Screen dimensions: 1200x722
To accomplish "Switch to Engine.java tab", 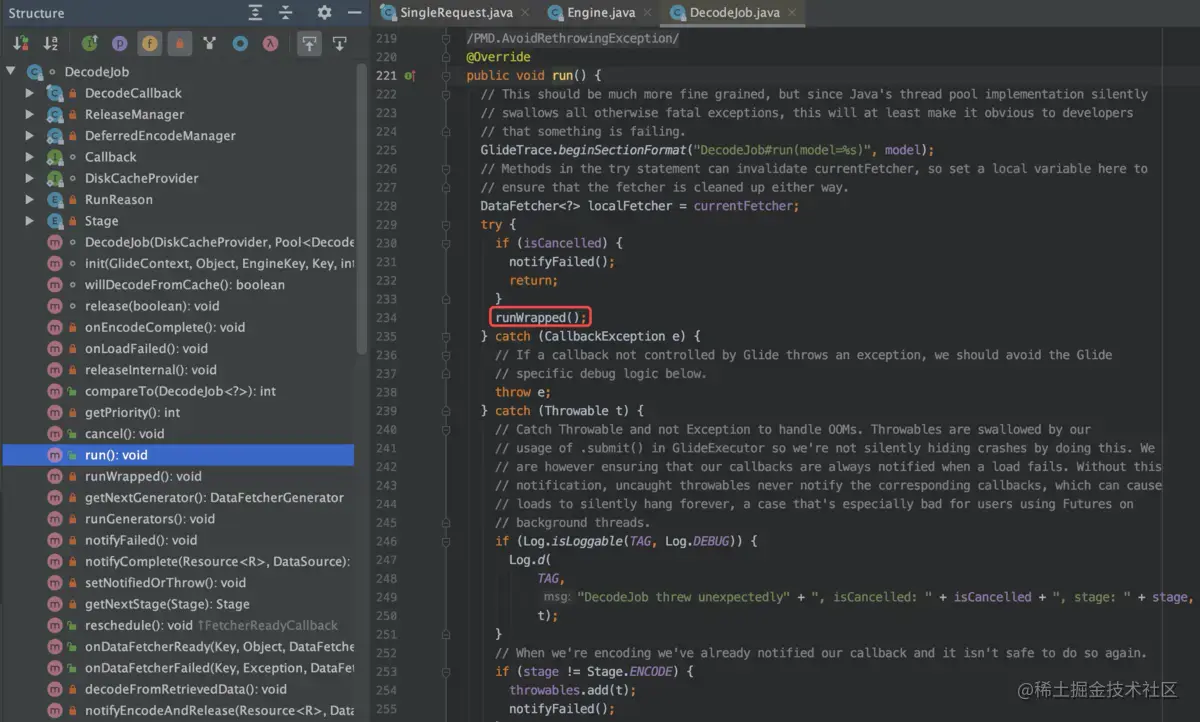I will (x=601, y=13).
